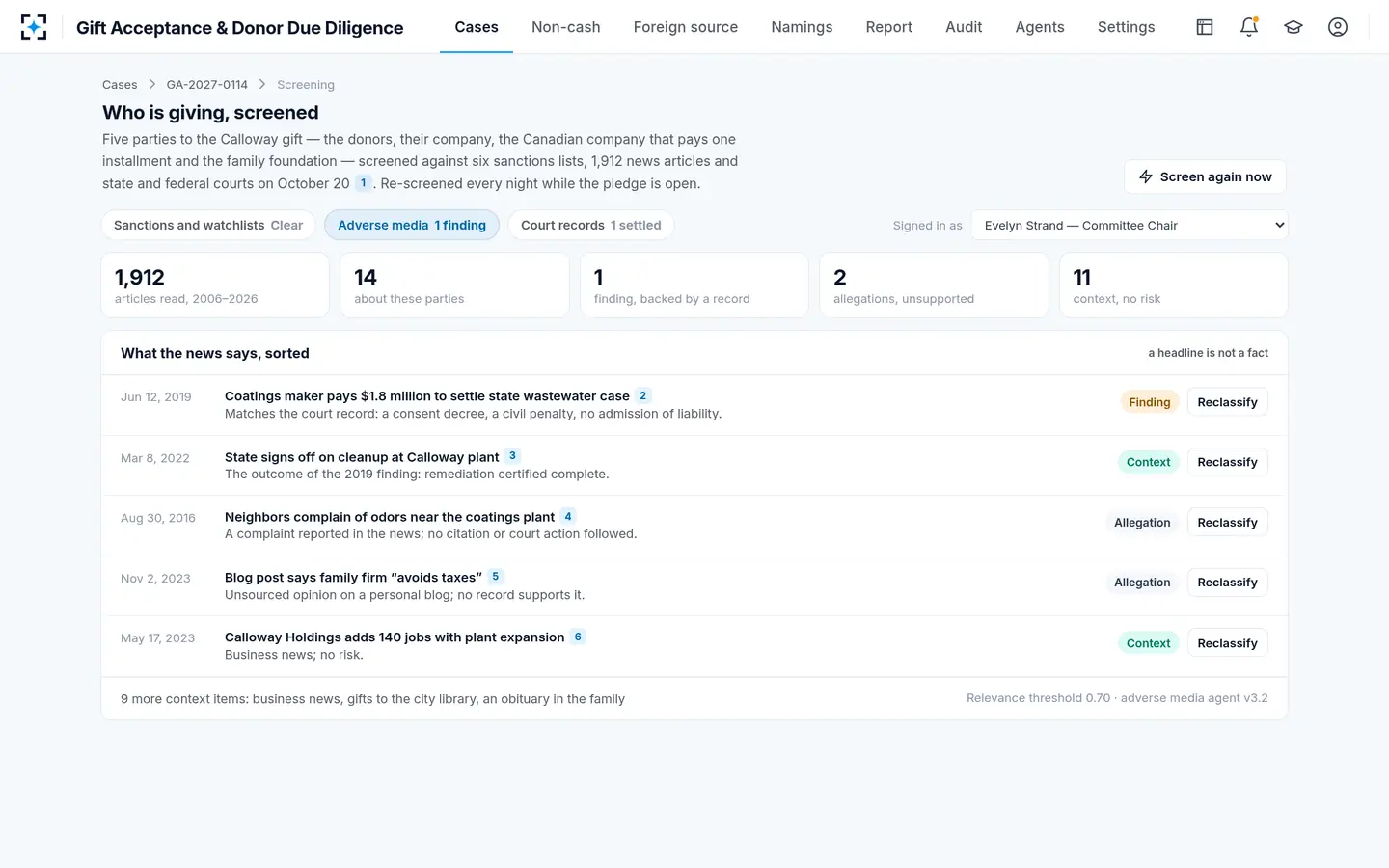Open the Audit tab
This screenshot has width=1389, height=868.
[964, 27]
